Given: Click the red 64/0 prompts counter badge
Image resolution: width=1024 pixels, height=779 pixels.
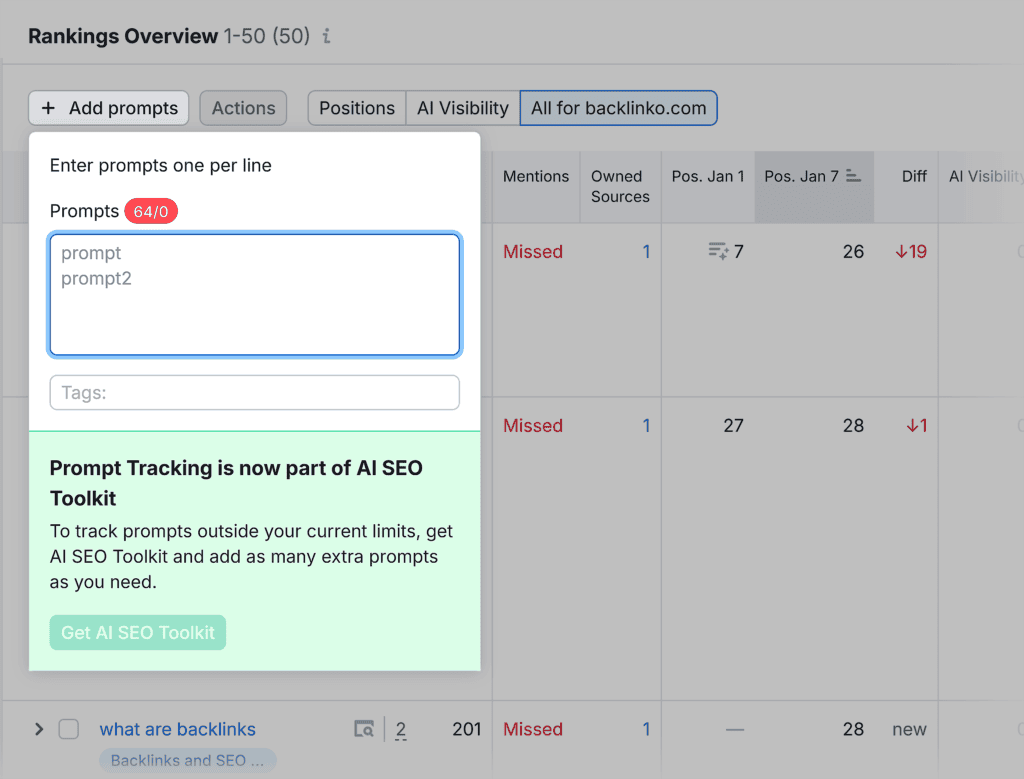Looking at the screenshot, I should point(151,211).
